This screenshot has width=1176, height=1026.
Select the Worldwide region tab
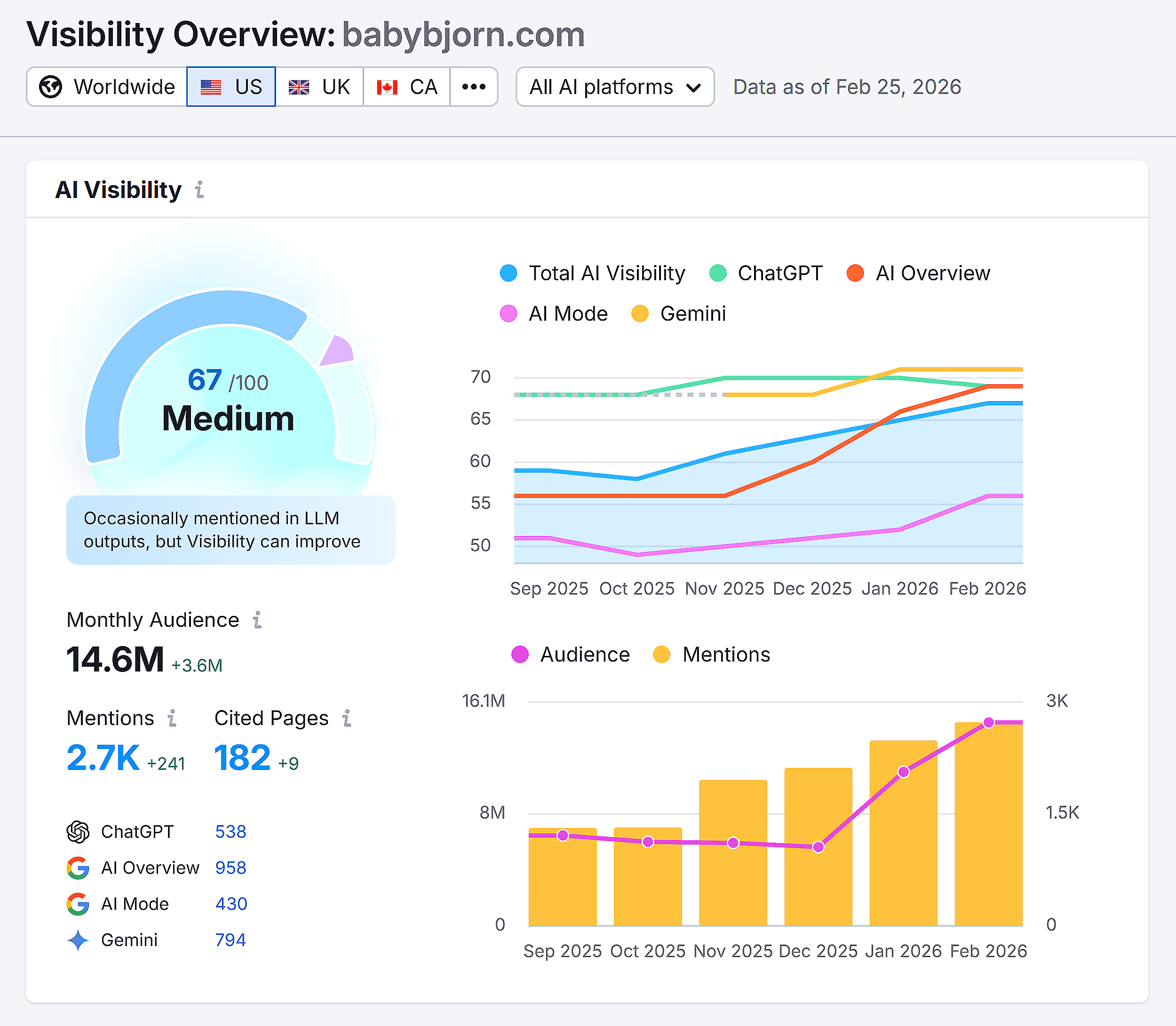click(105, 87)
